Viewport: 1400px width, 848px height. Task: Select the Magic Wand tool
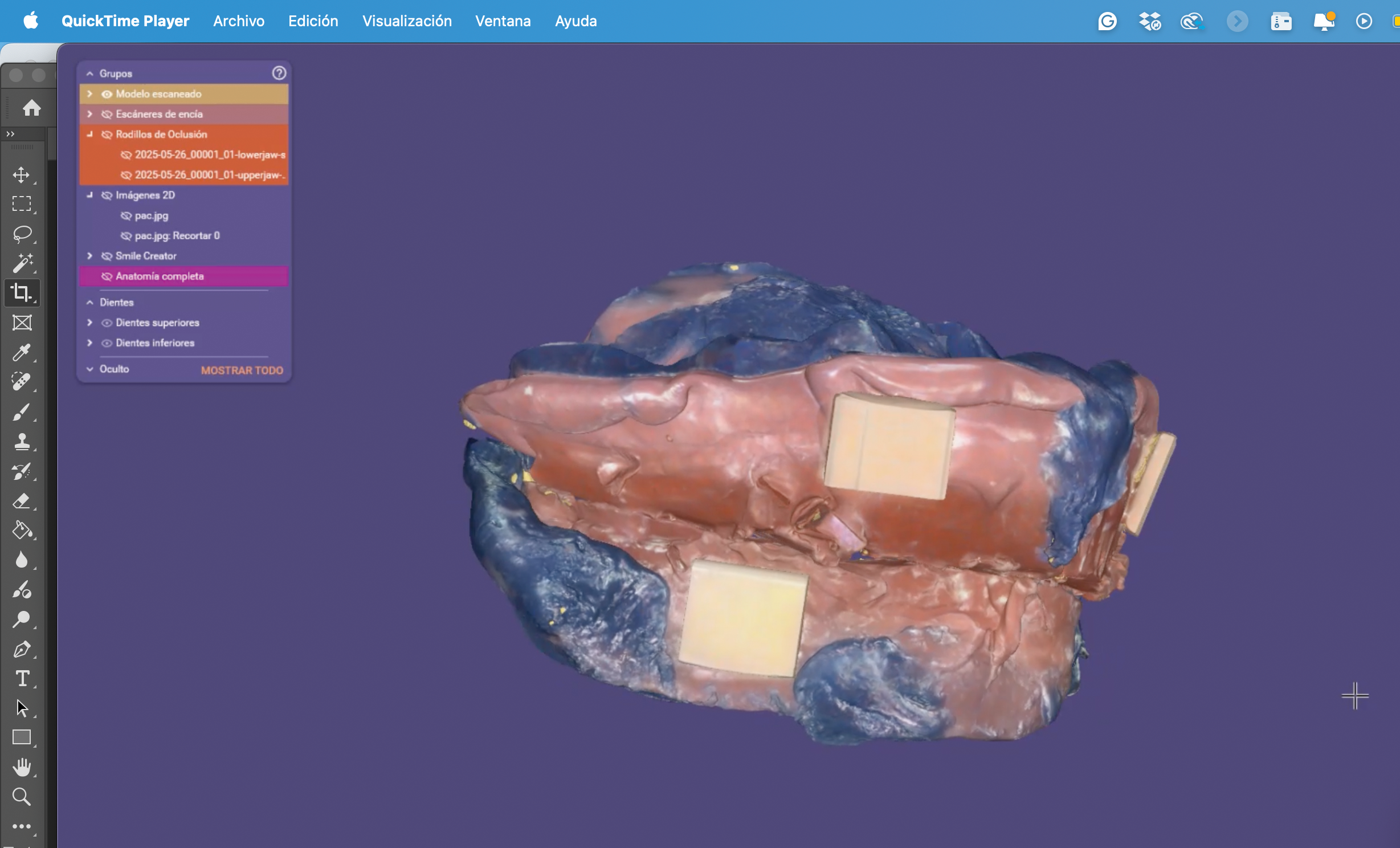22,263
